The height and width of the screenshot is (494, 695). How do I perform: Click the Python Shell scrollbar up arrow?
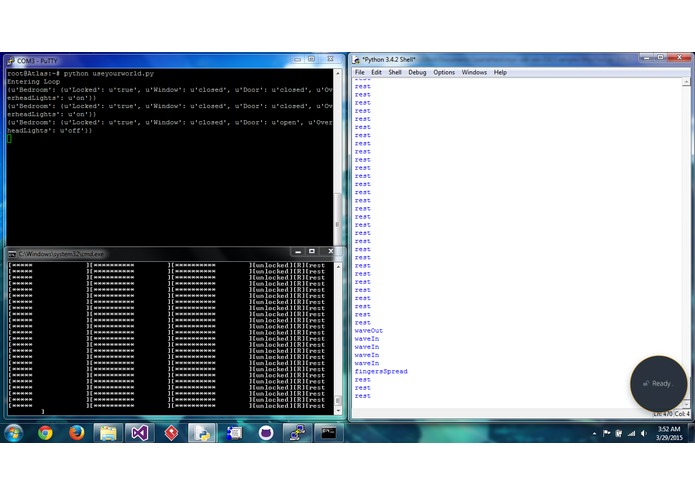pyautogui.click(x=686, y=82)
